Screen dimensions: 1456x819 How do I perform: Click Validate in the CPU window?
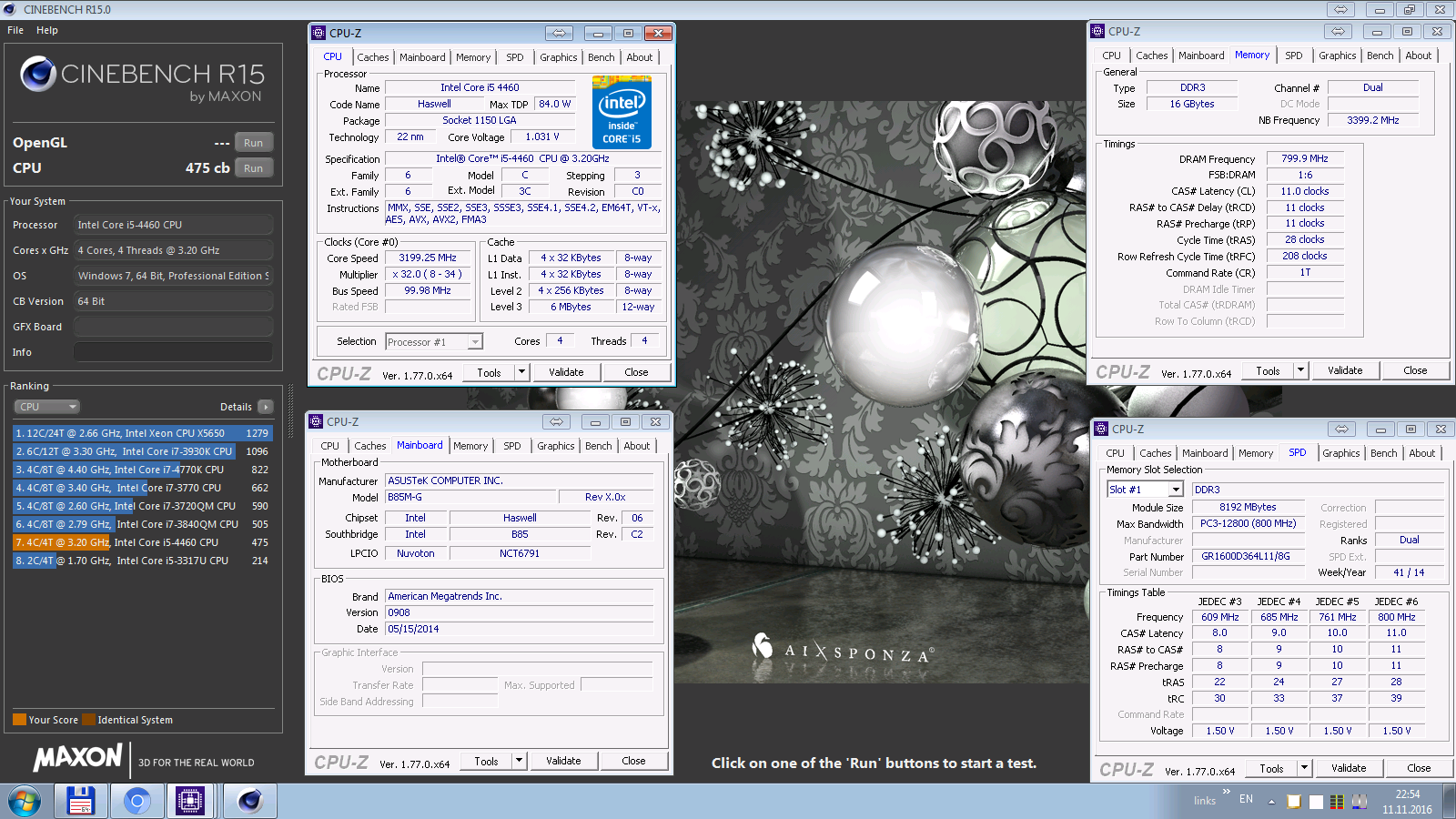tap(566, 372)
